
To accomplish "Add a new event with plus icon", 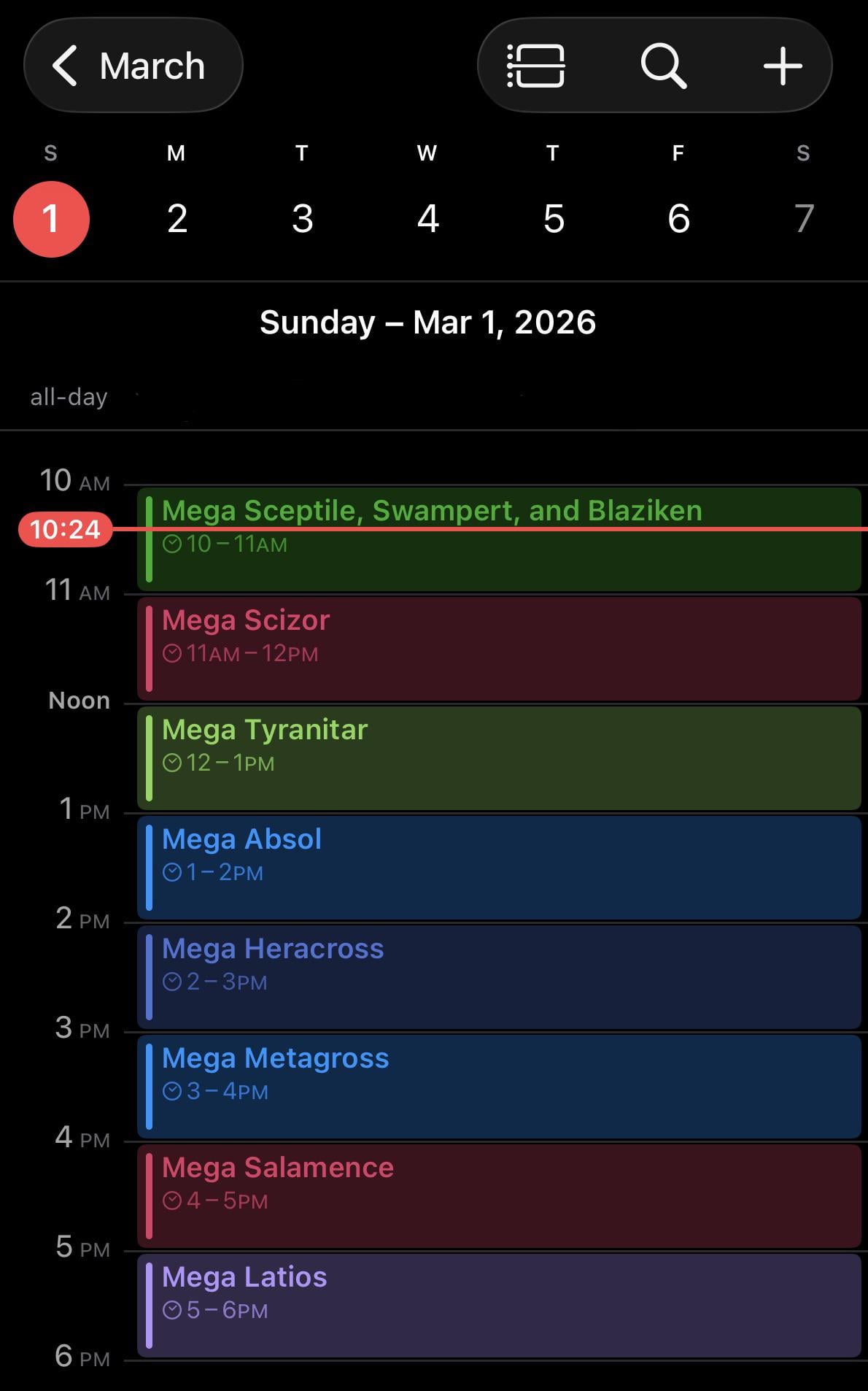I will pos(783,66).
